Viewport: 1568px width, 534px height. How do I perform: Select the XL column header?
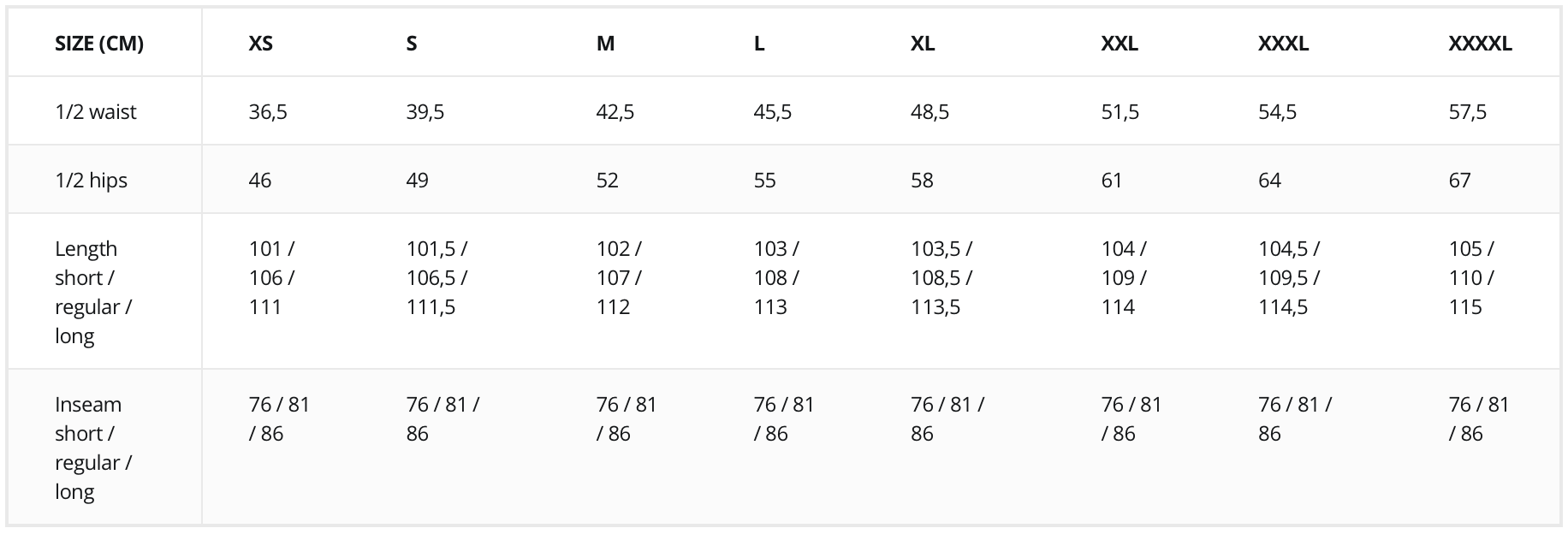(923, 44)
